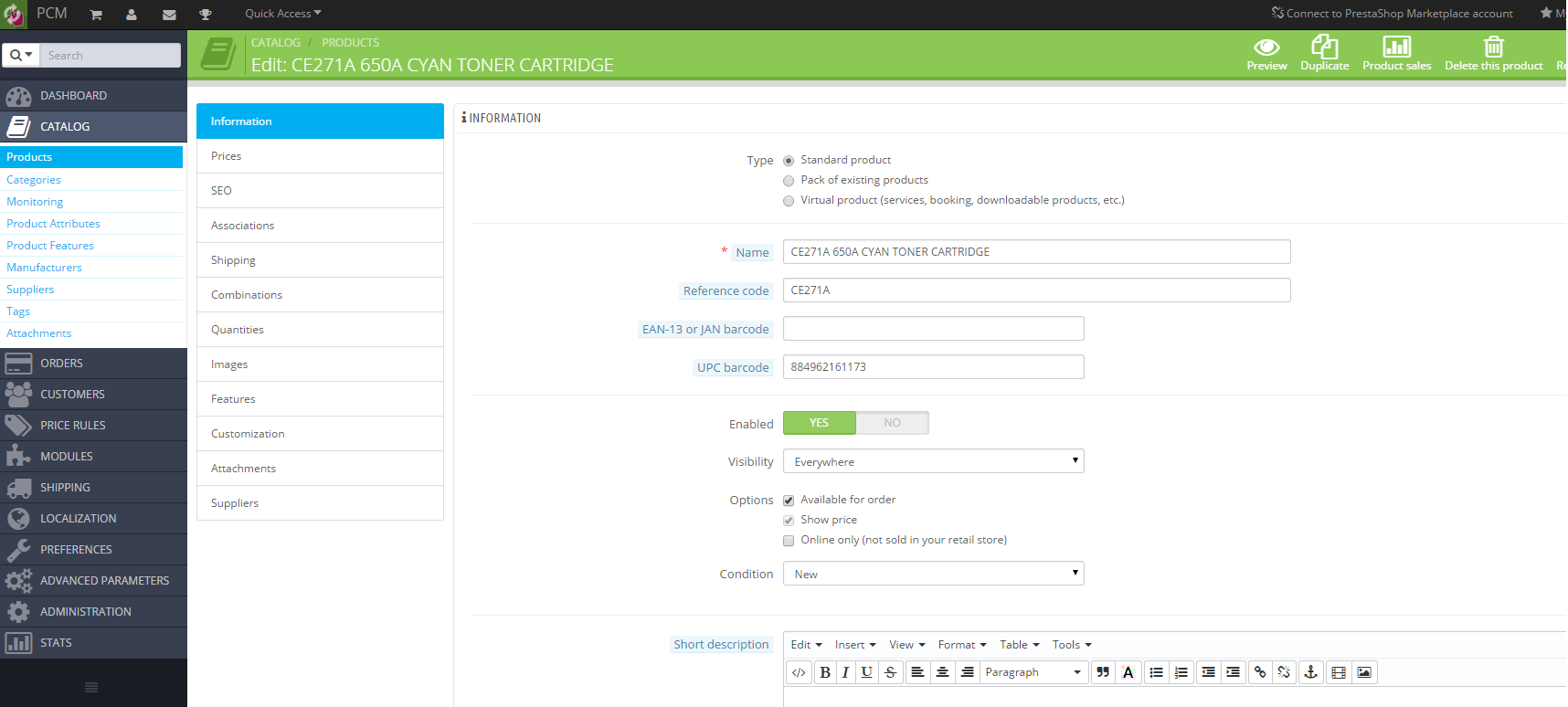Select Virtual product type
1568x707 pixels.
tap(789, 201)
